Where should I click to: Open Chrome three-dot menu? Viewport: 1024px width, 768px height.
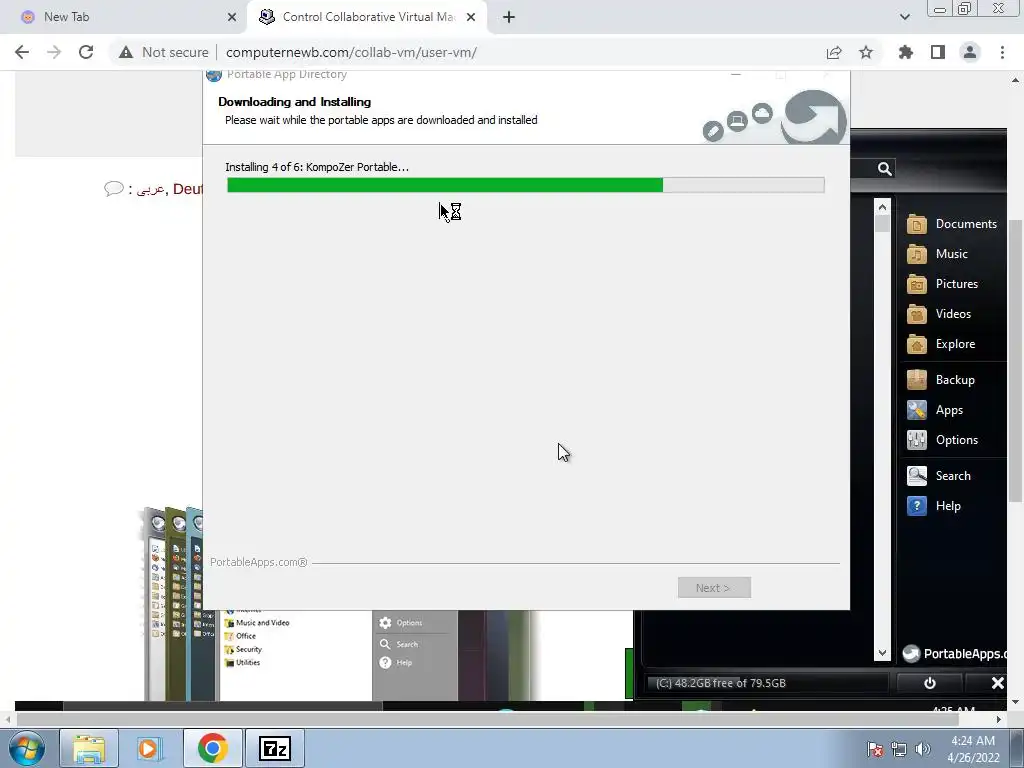1002,52
